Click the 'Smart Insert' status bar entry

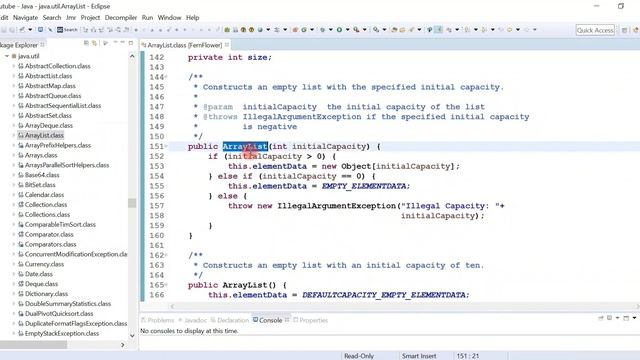pos(419,356)
